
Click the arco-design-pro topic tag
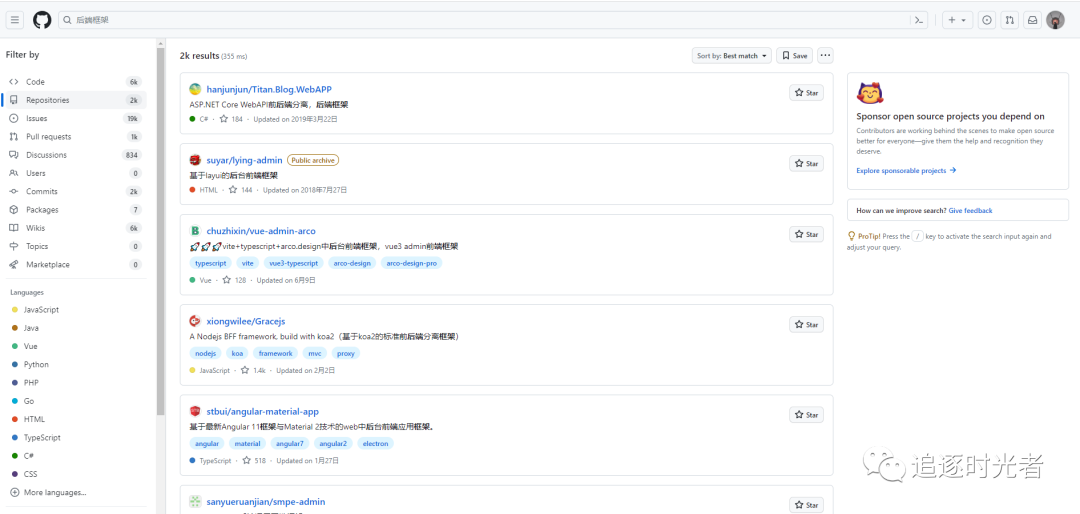pyautogui.click(x=412, y=263)
